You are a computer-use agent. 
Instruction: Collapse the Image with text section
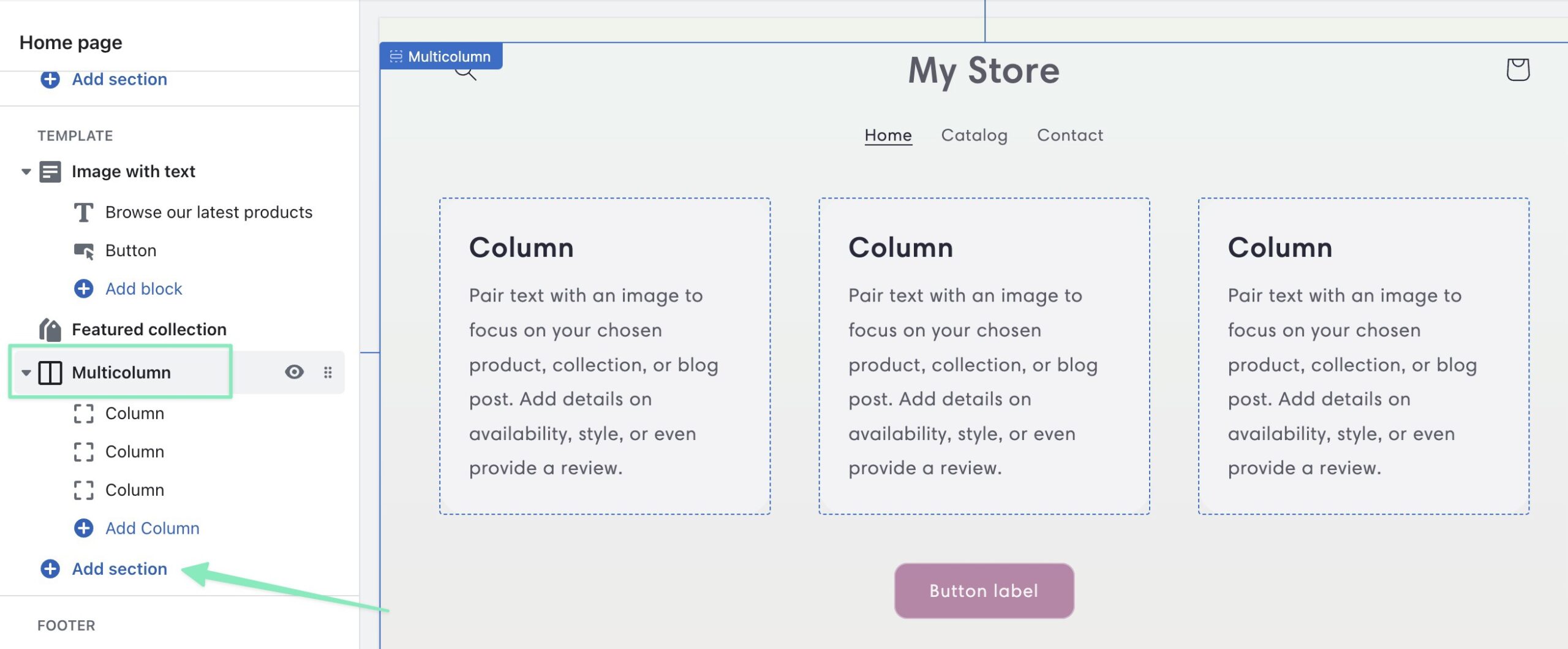click(x=26, y=172)
